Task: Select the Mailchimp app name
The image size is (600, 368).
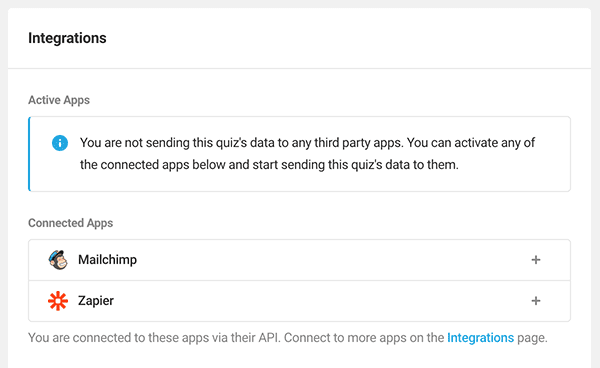Action: pos(108,260)
